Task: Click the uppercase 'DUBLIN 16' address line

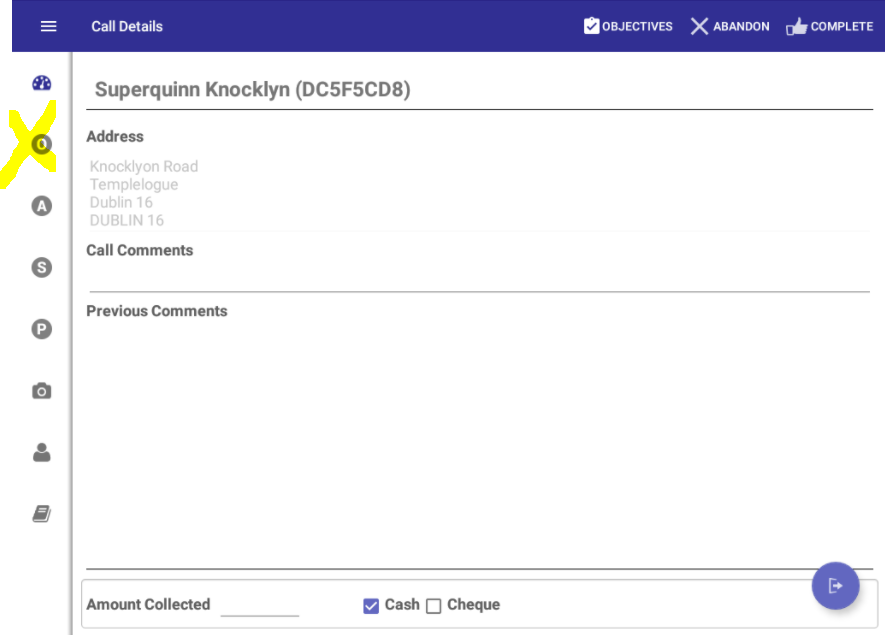Action: click(126, 220)
